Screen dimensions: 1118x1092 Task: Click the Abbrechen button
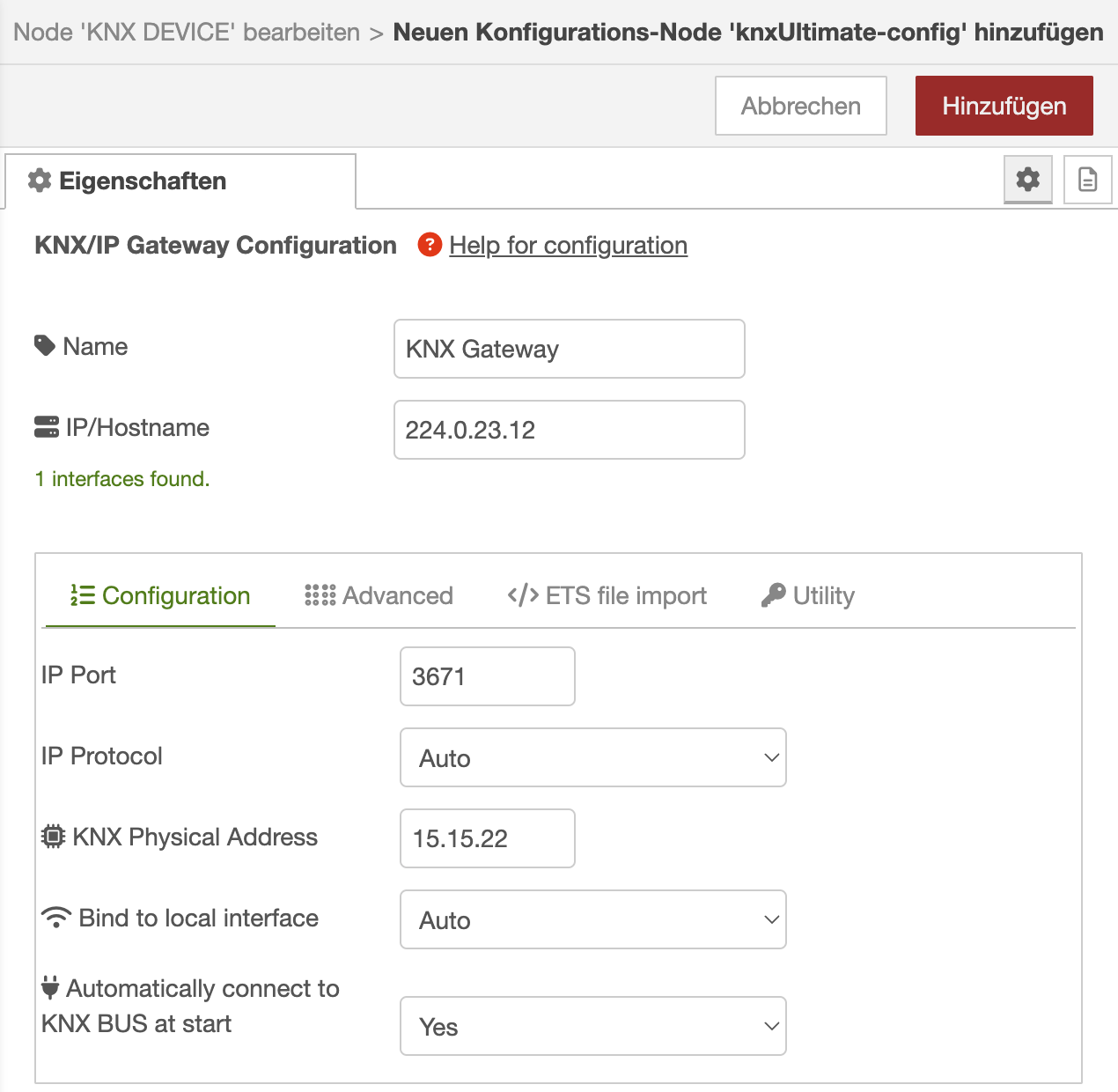(x=801, y=106)
